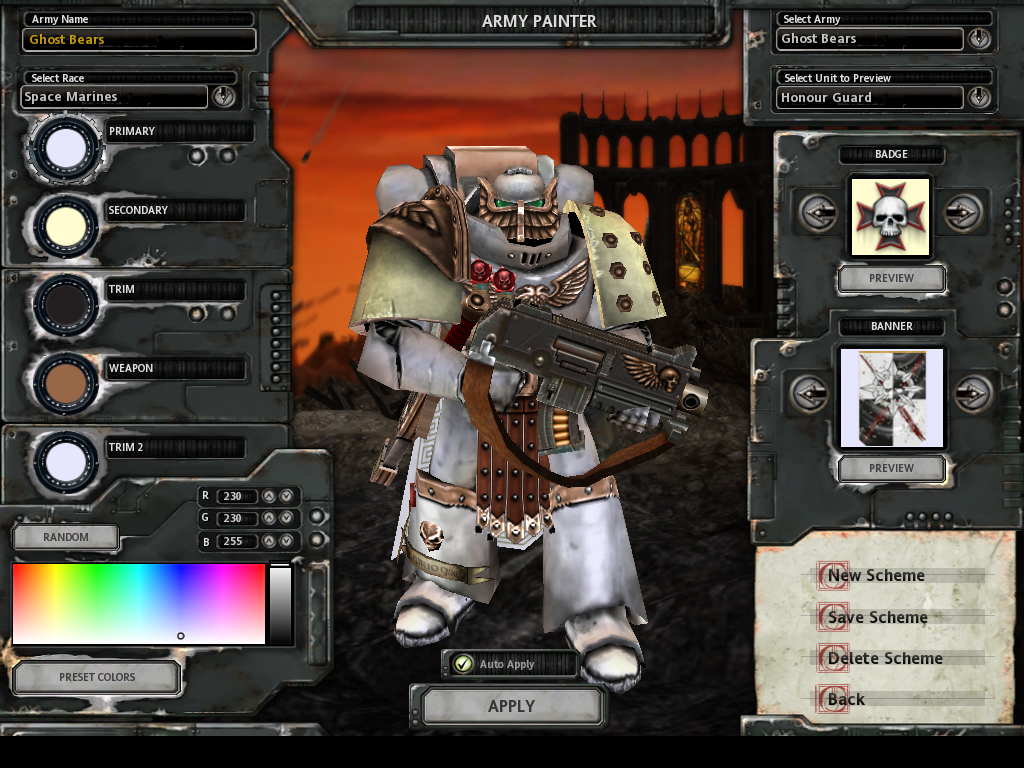Click the banner image thumbnail

point(891,398)
